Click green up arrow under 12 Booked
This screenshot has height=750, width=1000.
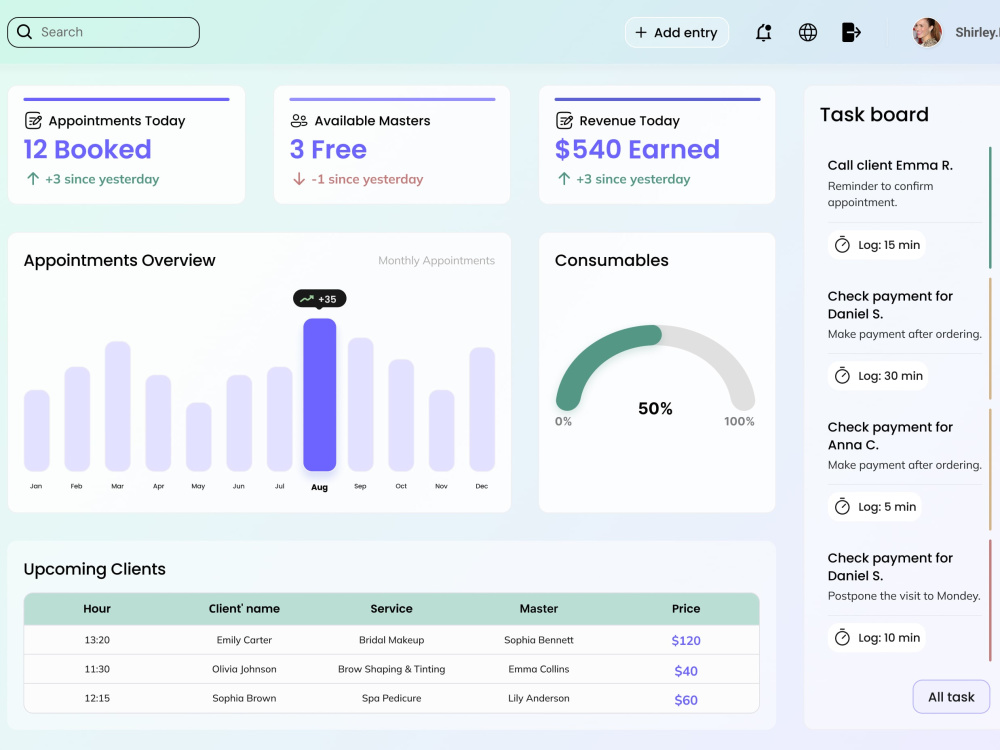(33, 179)
